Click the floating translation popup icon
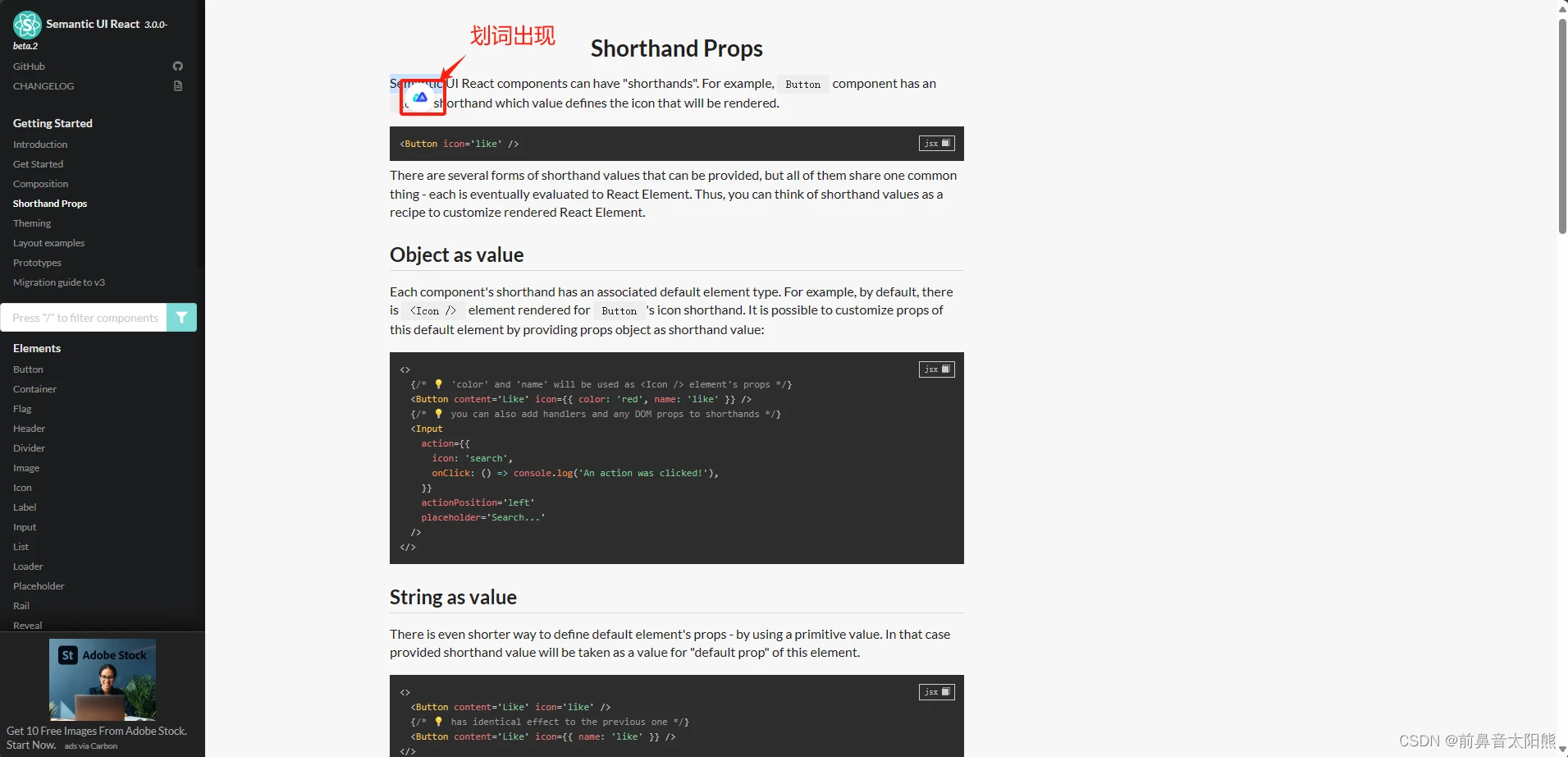Screen dimensions: 1568x757 (420, 98)
